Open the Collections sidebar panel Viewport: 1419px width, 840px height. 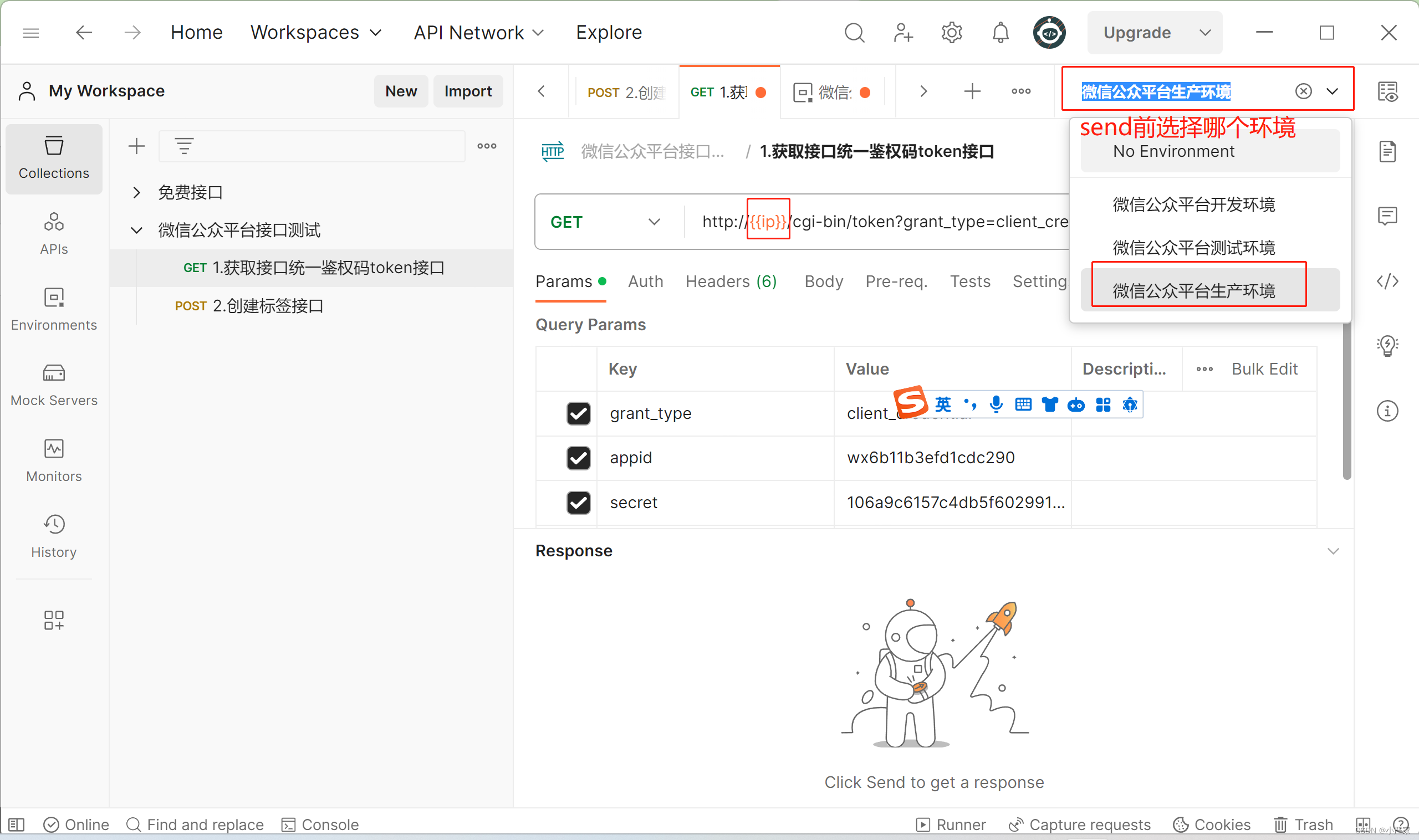pos(54,158)
